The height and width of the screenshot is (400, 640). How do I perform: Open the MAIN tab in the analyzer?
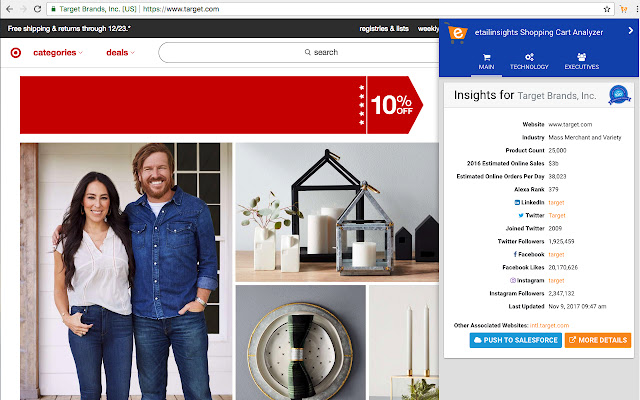click(x=486, y=62)
